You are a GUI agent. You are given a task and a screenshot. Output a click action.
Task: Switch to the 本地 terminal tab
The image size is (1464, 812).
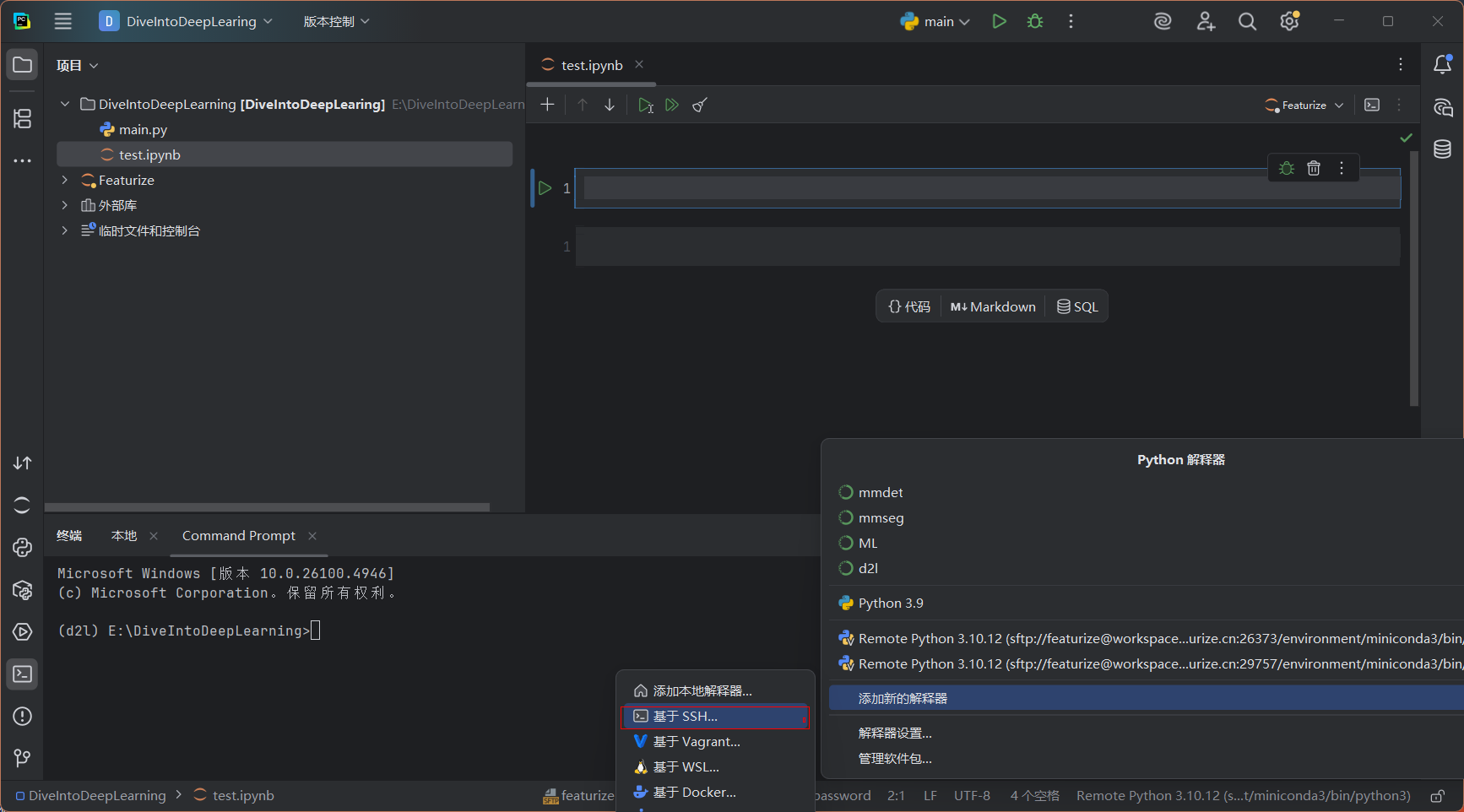[x=124, y=536]
